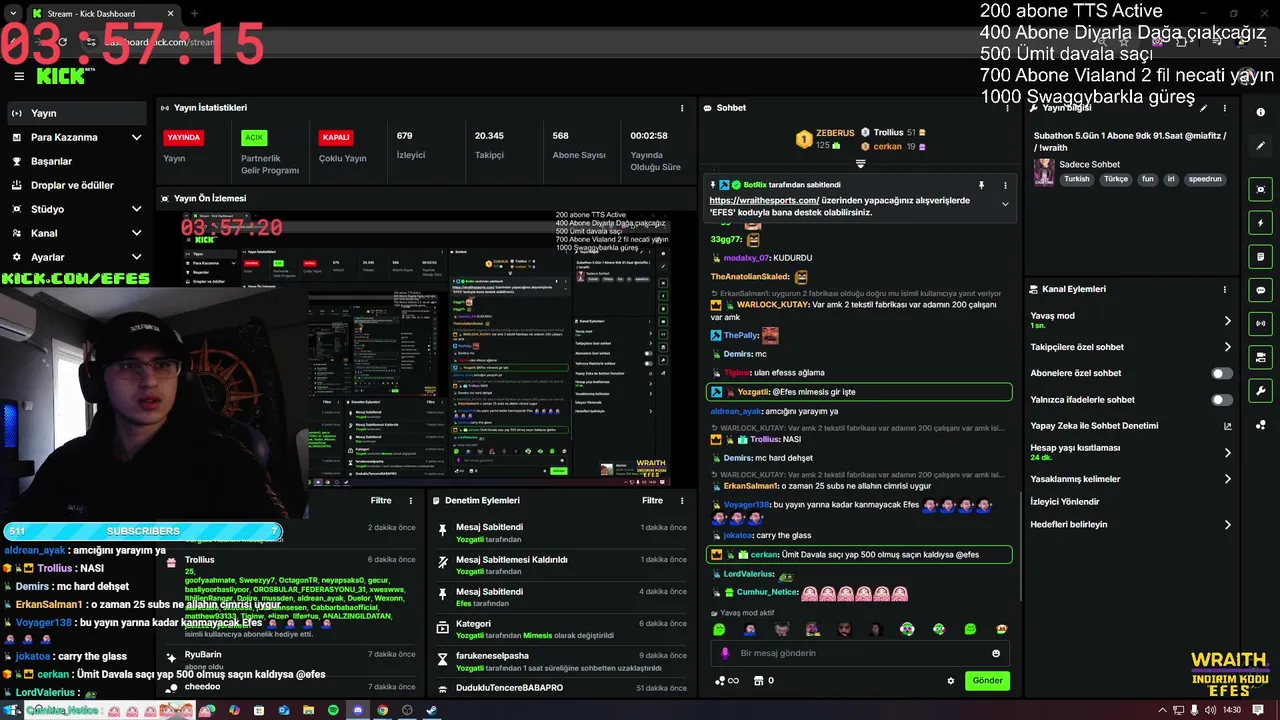Toggle the wrench panel icon in right sidebar
Image resolution: width=1280 pixels, height=720 pixels.
[1260, 391]
